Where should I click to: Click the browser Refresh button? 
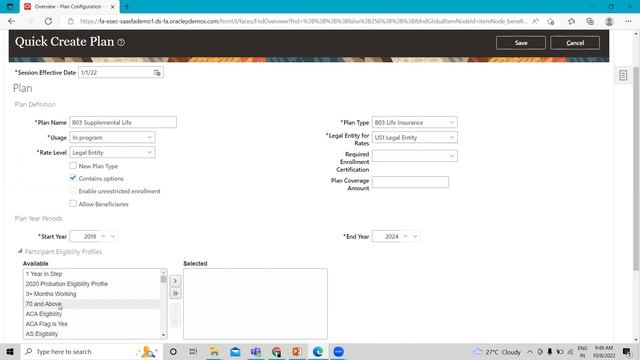[48, 21]
